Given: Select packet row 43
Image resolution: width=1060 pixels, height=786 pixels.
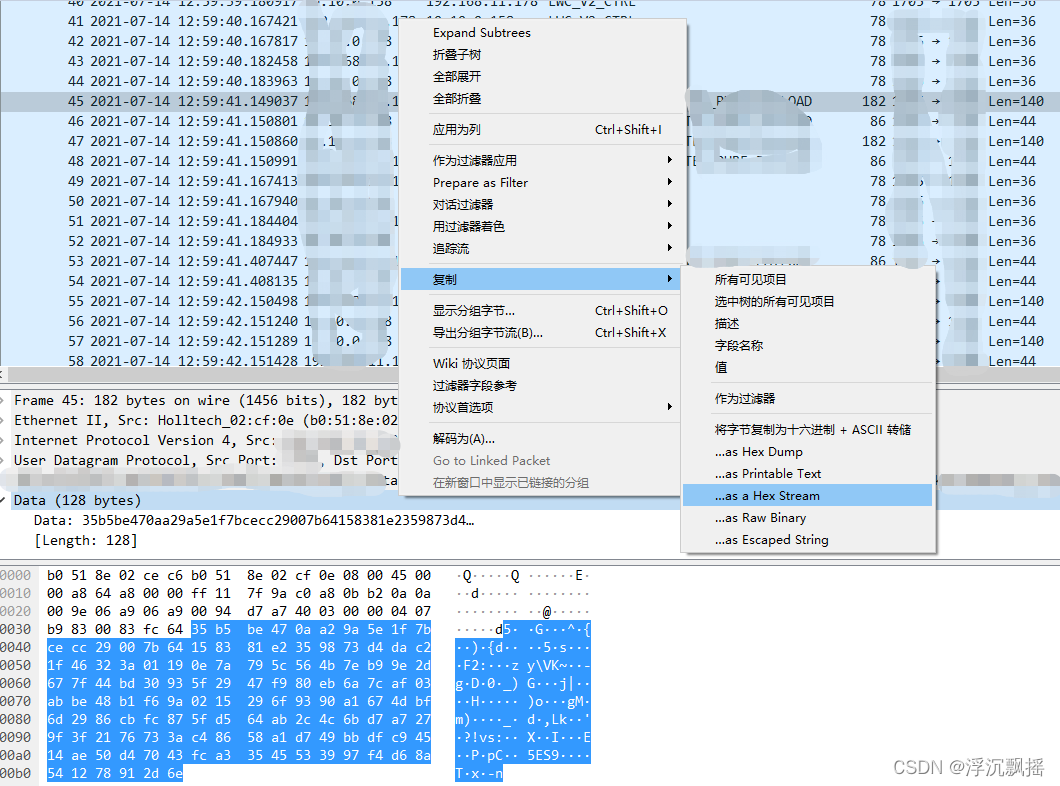Looking at the screenshot, I should 530,62.
